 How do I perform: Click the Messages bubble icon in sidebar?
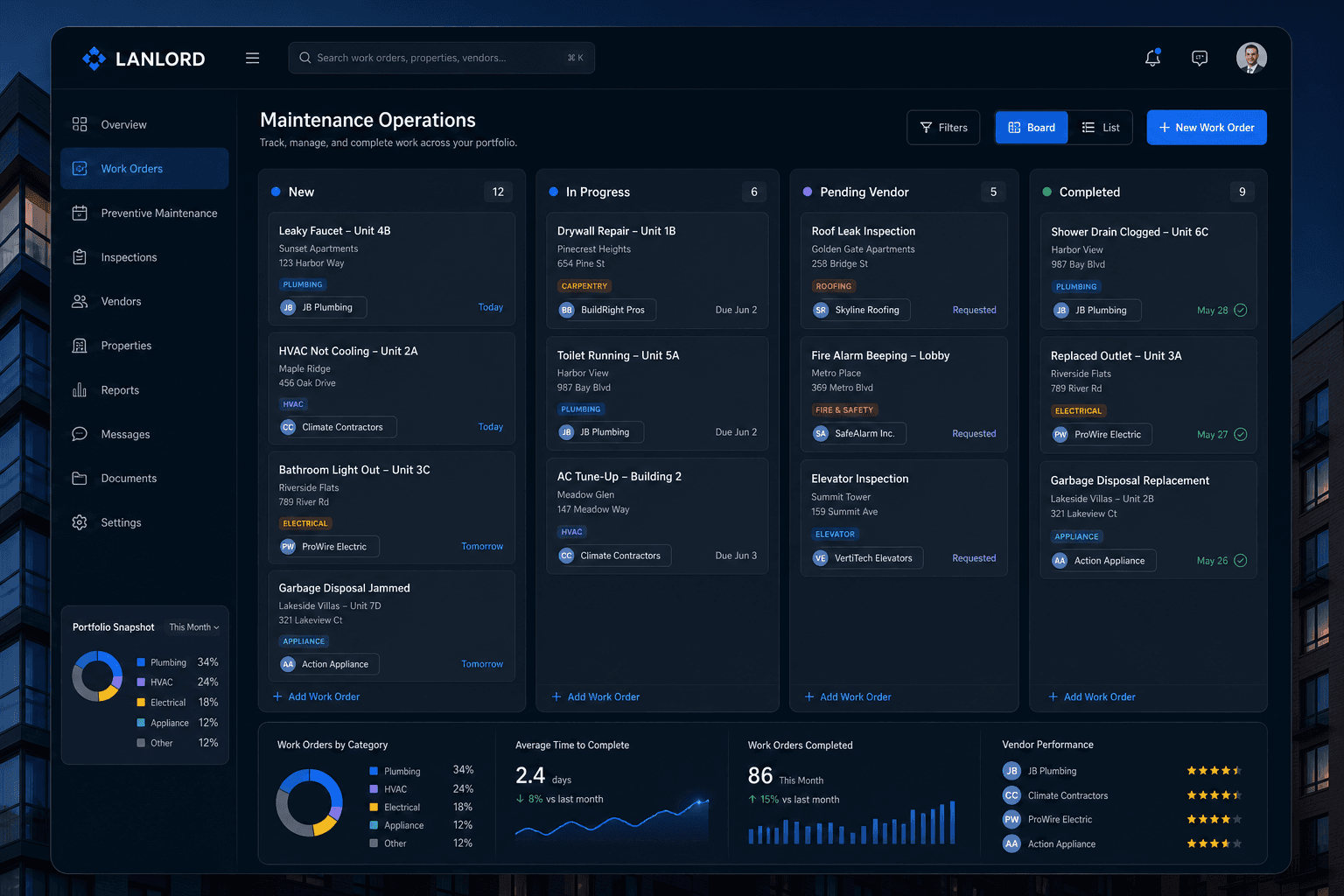pos(80,434)
